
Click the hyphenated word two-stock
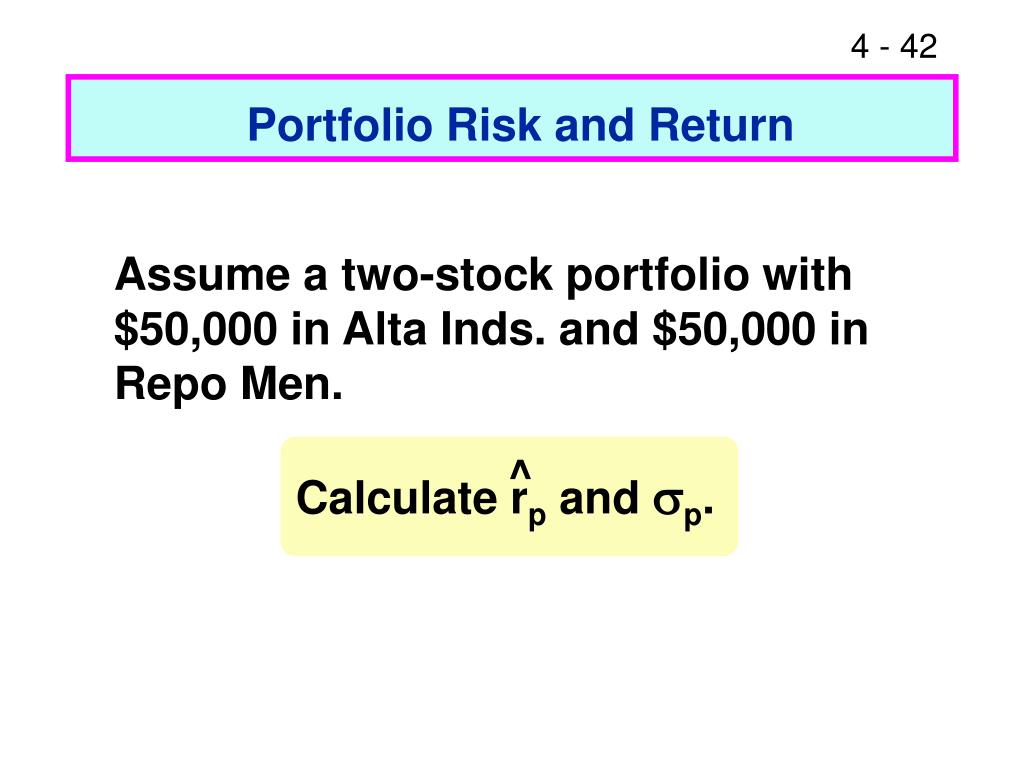[447, 275]
